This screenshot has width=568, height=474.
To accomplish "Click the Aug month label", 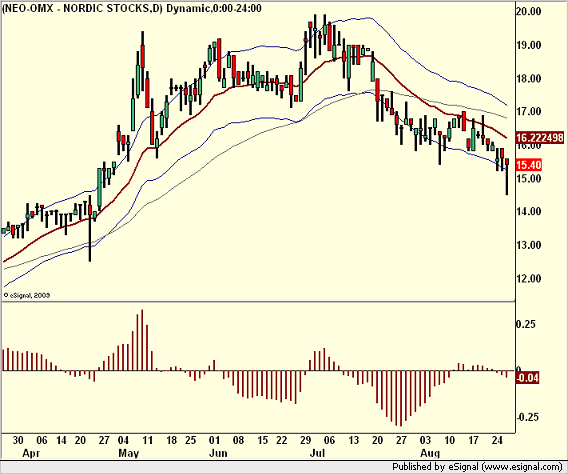I will pyautogui.click(x=430, y=453).
